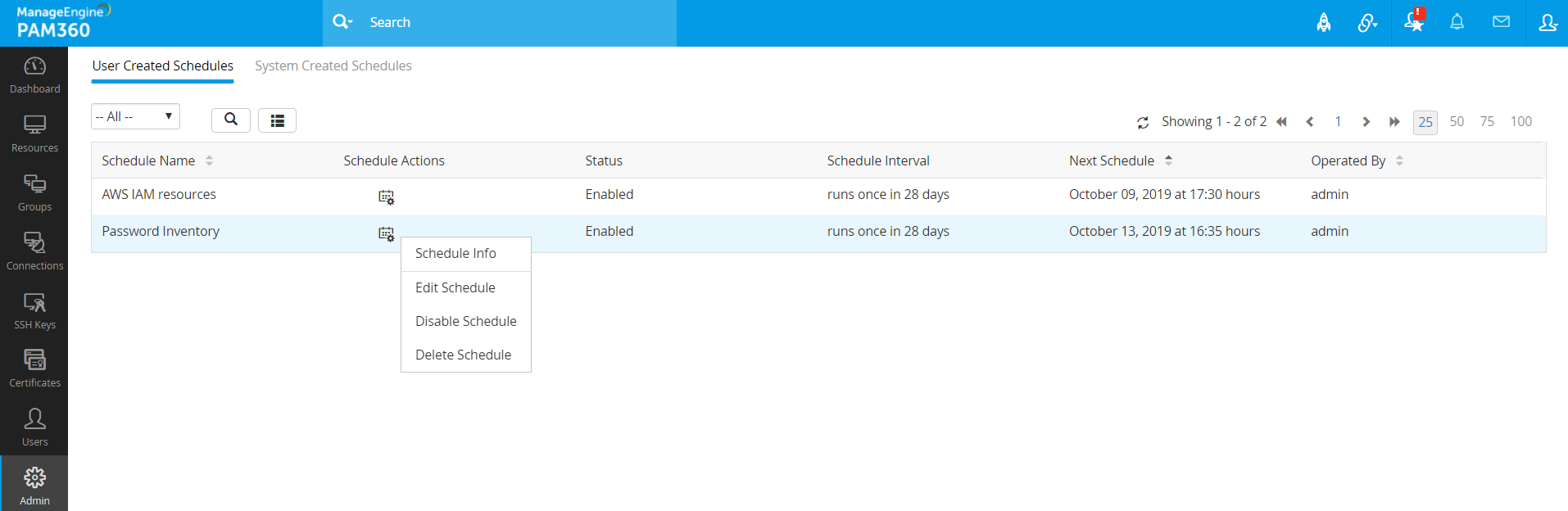Image resolution: width=1568 pixels, height=511 pixels.
Task: Open schedule actions for AWS IAM resources
Action: coord(386,197)
